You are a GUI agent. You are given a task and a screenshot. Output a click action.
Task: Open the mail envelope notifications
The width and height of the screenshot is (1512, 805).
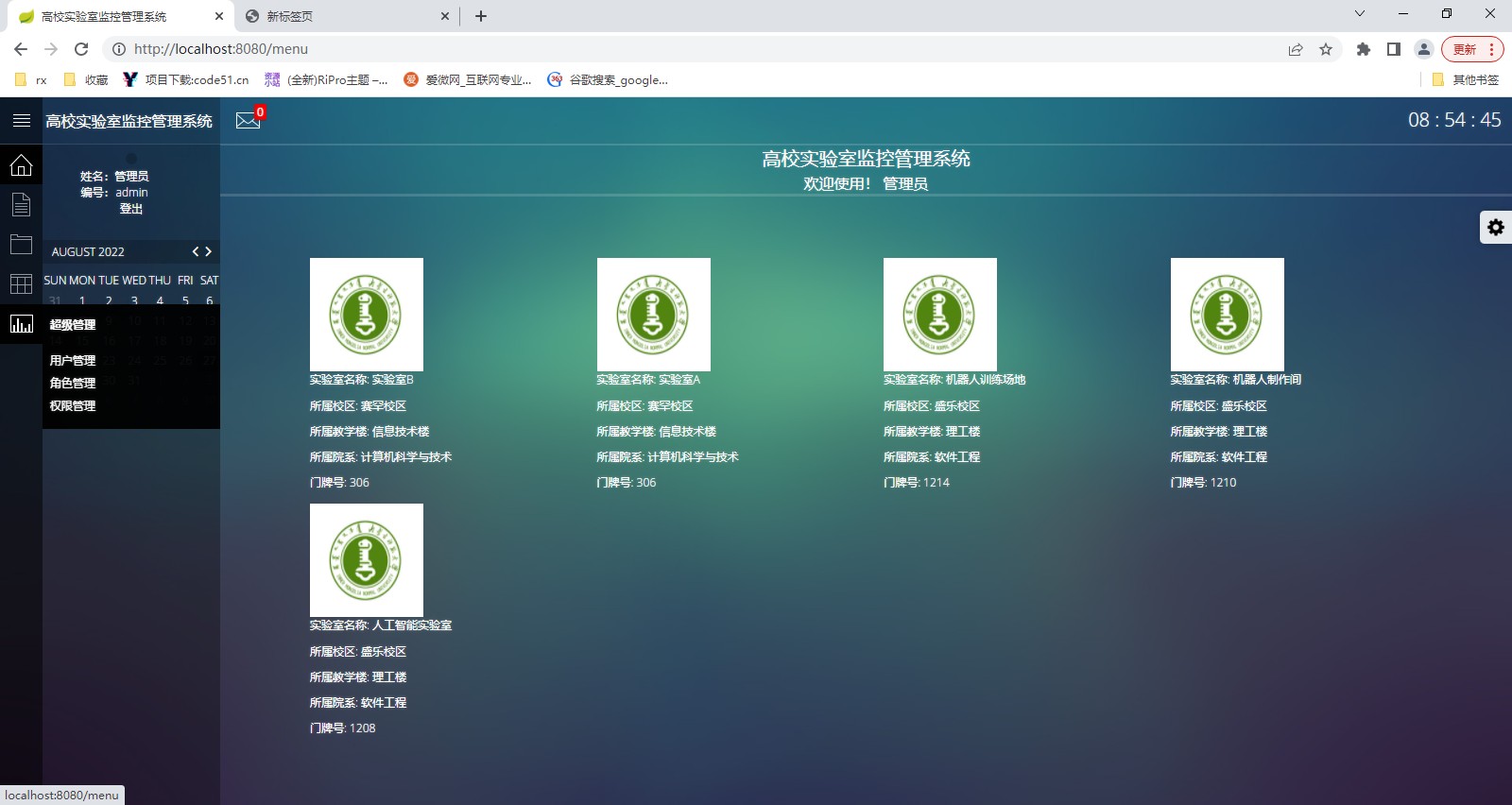[x=248, y=120]
